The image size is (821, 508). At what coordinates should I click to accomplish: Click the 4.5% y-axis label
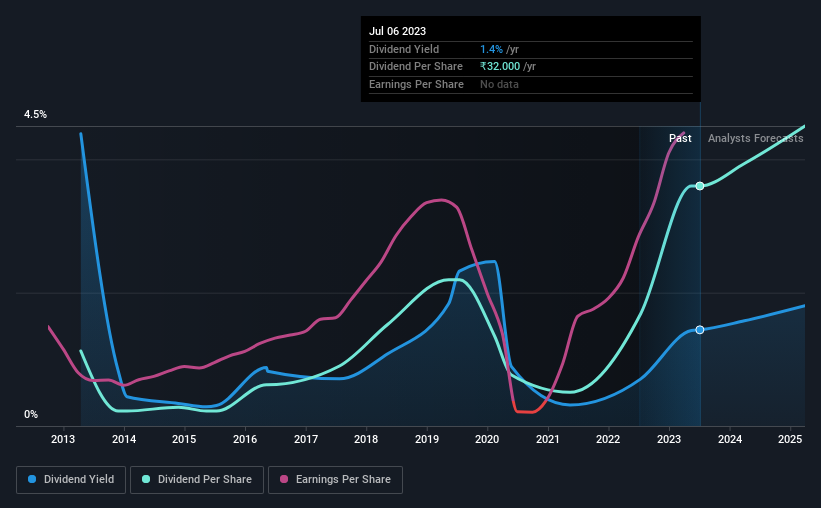coord(35,114)
